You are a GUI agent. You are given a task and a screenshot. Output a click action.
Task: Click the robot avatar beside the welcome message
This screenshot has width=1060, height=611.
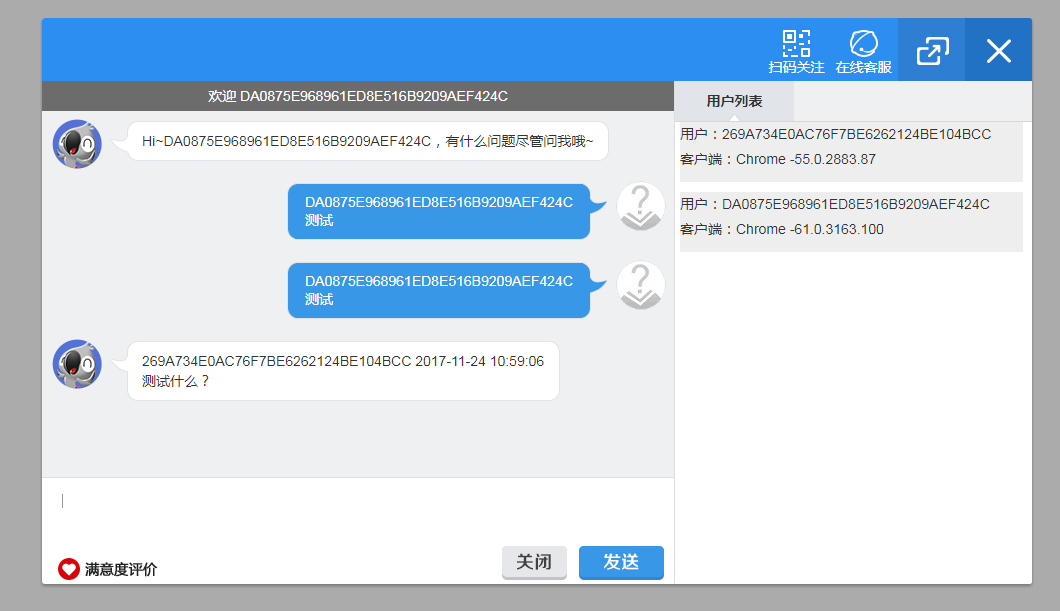[77, 142]
